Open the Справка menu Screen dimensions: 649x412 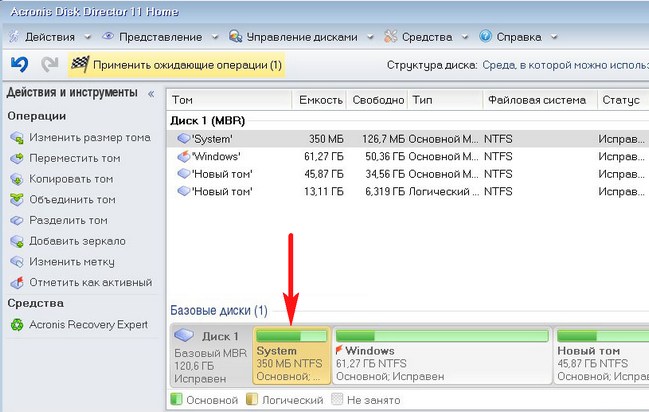pos(519,37)
